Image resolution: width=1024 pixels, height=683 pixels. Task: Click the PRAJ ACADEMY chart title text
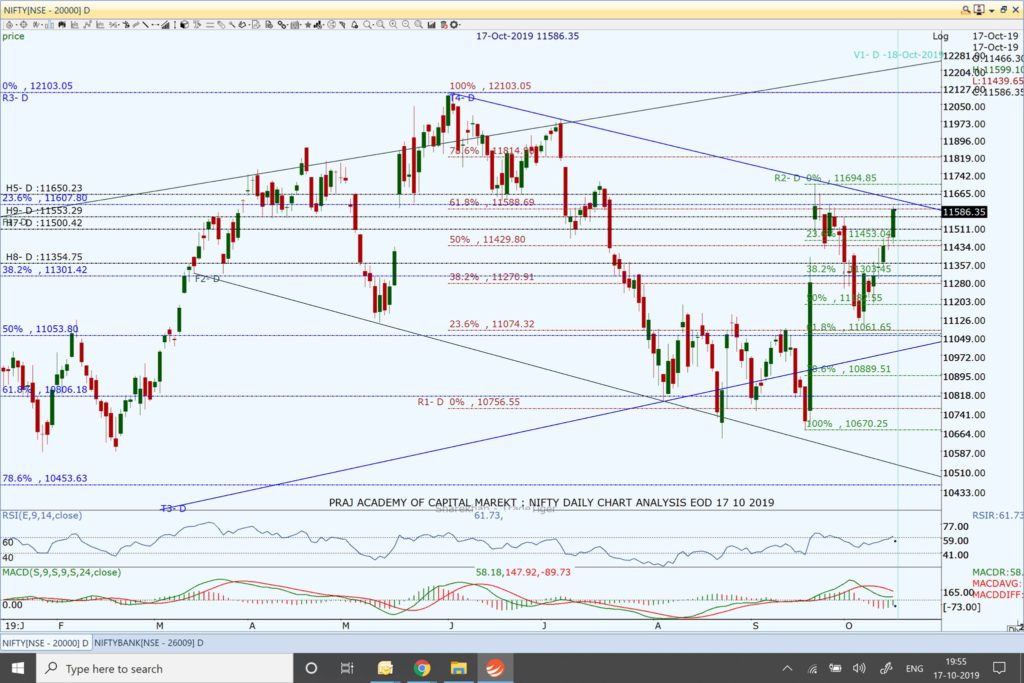pyautogui.click(x=551, y=502)
